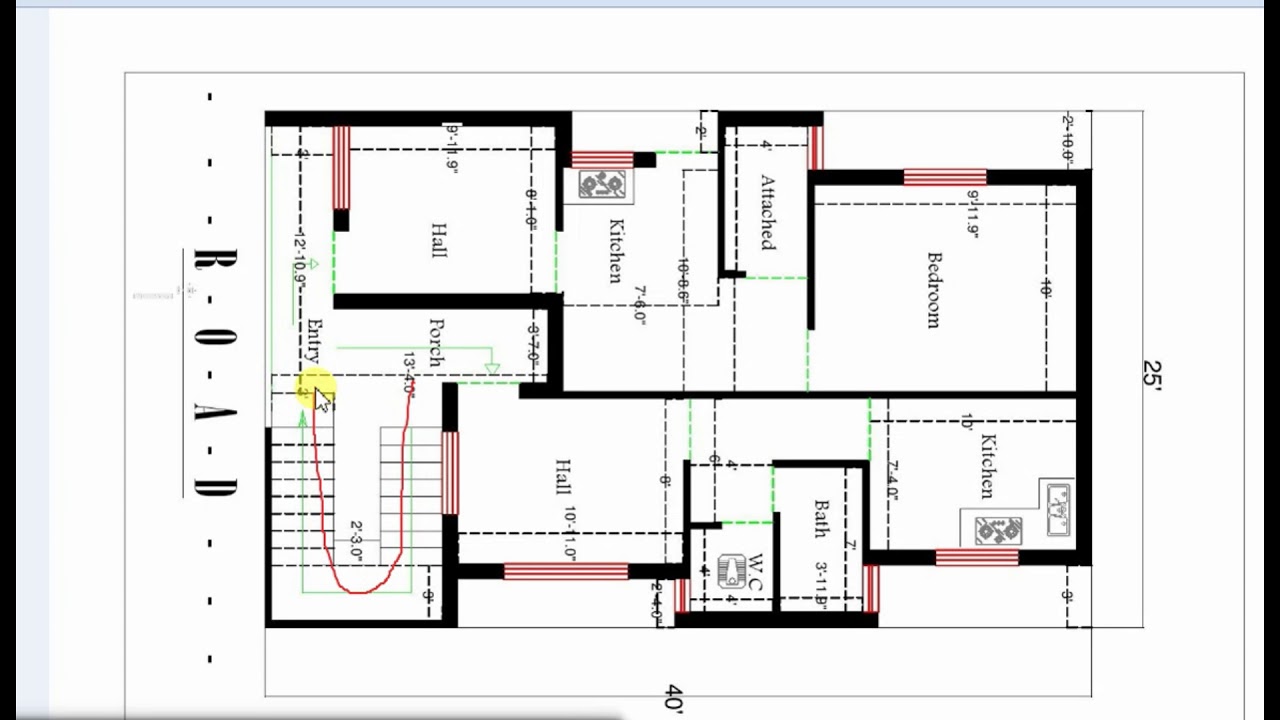Click the sink symbol in the Kitchen counter
This screenshot has width=1280, height=720.
(x=1057, y=508)
